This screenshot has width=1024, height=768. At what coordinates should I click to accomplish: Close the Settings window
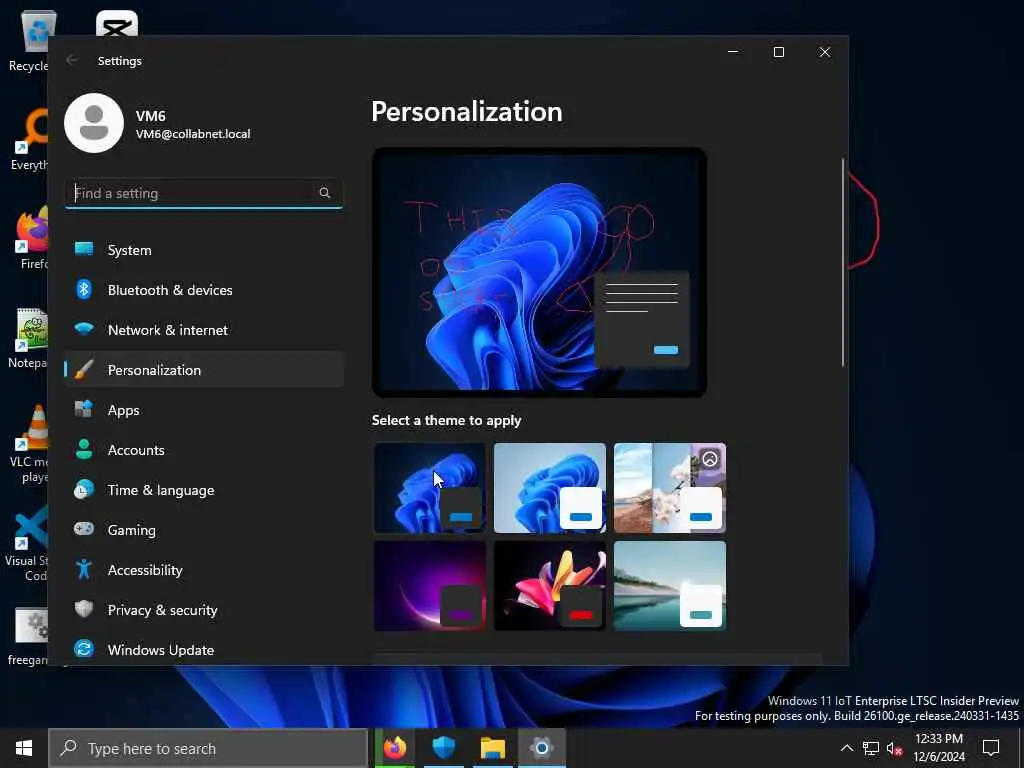coord(825,52)
